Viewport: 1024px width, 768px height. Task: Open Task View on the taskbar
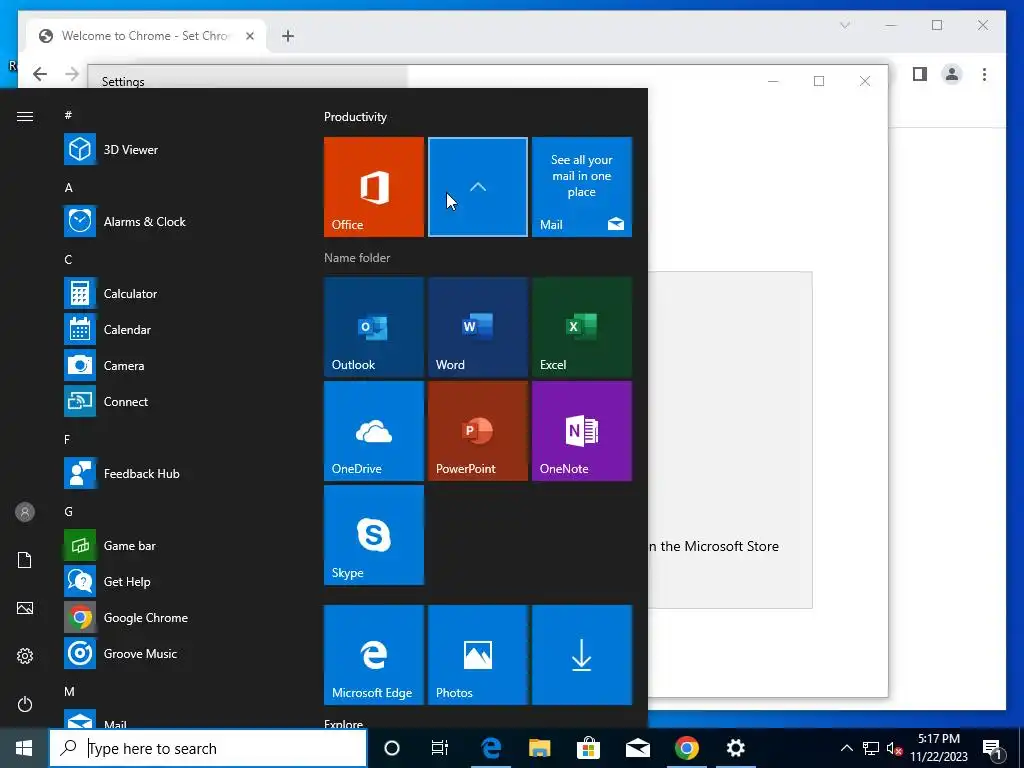(x=440, y=748)
